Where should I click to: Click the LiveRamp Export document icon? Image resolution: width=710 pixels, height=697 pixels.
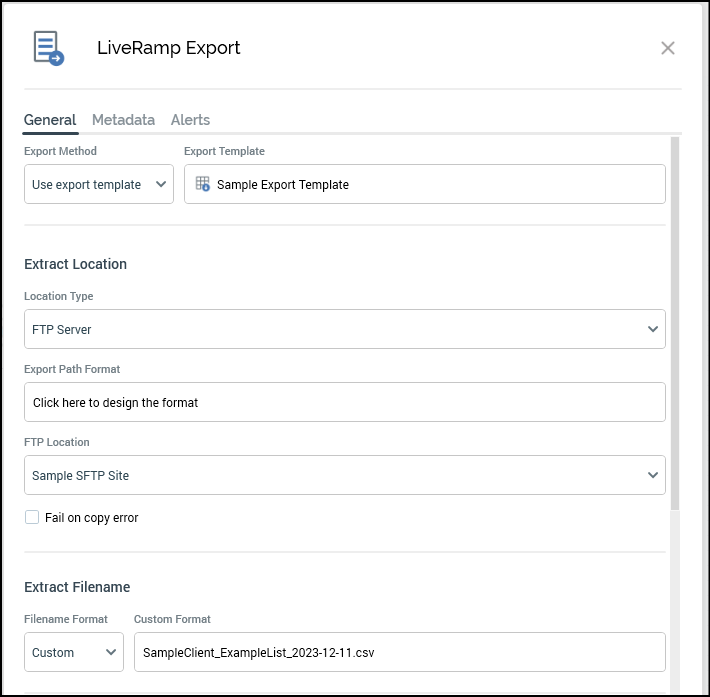[x=48, y=48]
